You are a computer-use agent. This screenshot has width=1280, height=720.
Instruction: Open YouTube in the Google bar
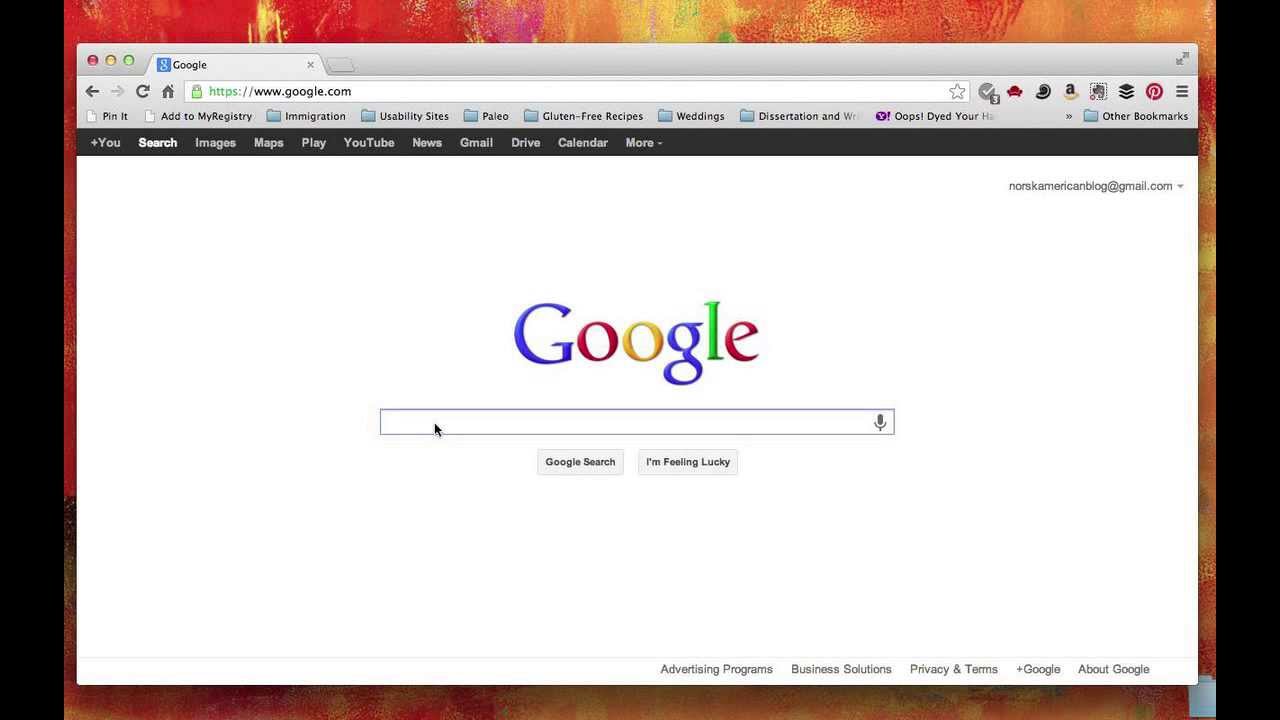click(369, 142)
